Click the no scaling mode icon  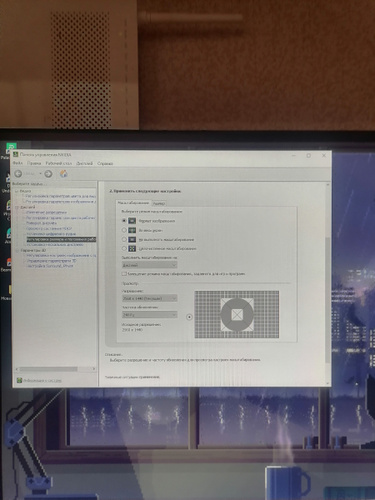[132, 239]
